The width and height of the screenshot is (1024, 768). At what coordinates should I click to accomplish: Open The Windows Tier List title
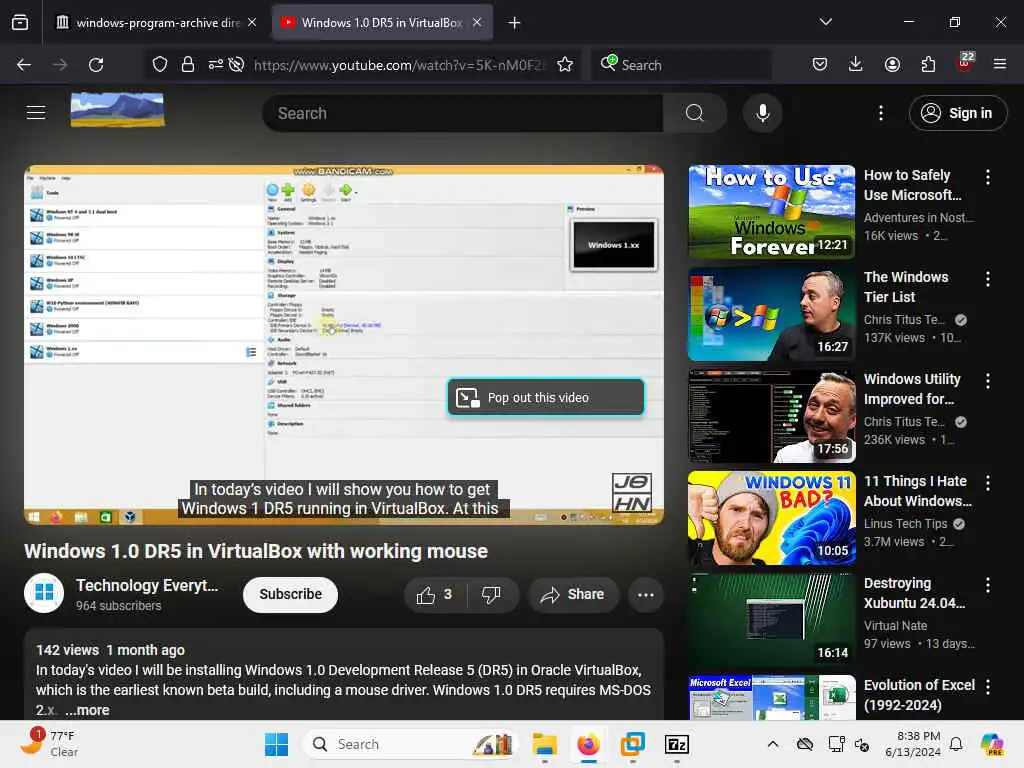[x=906, y=287]
